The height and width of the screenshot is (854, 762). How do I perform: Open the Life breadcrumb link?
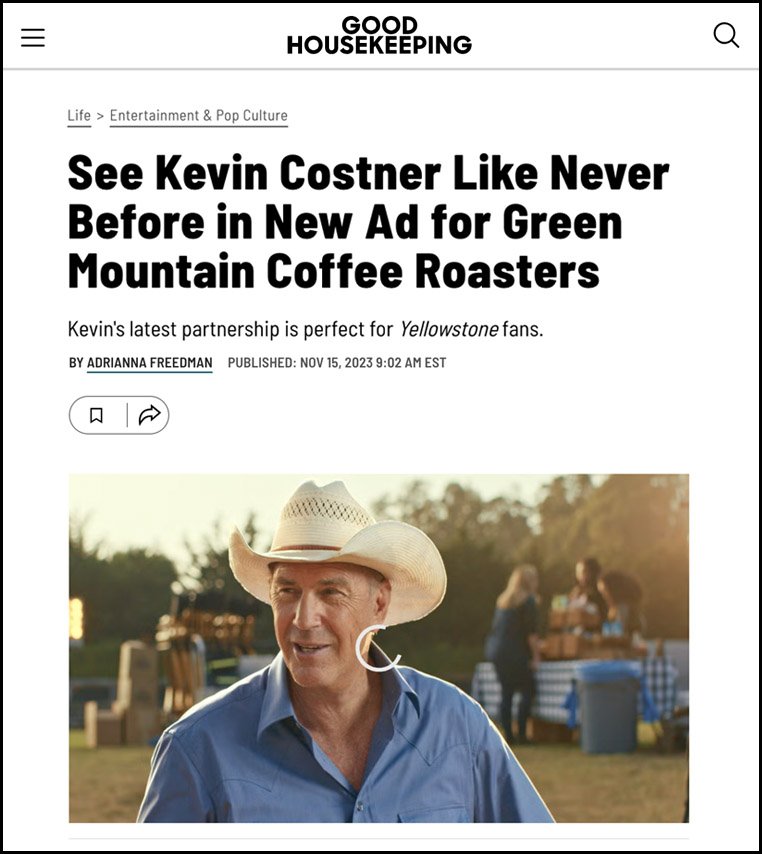[79, 115]
